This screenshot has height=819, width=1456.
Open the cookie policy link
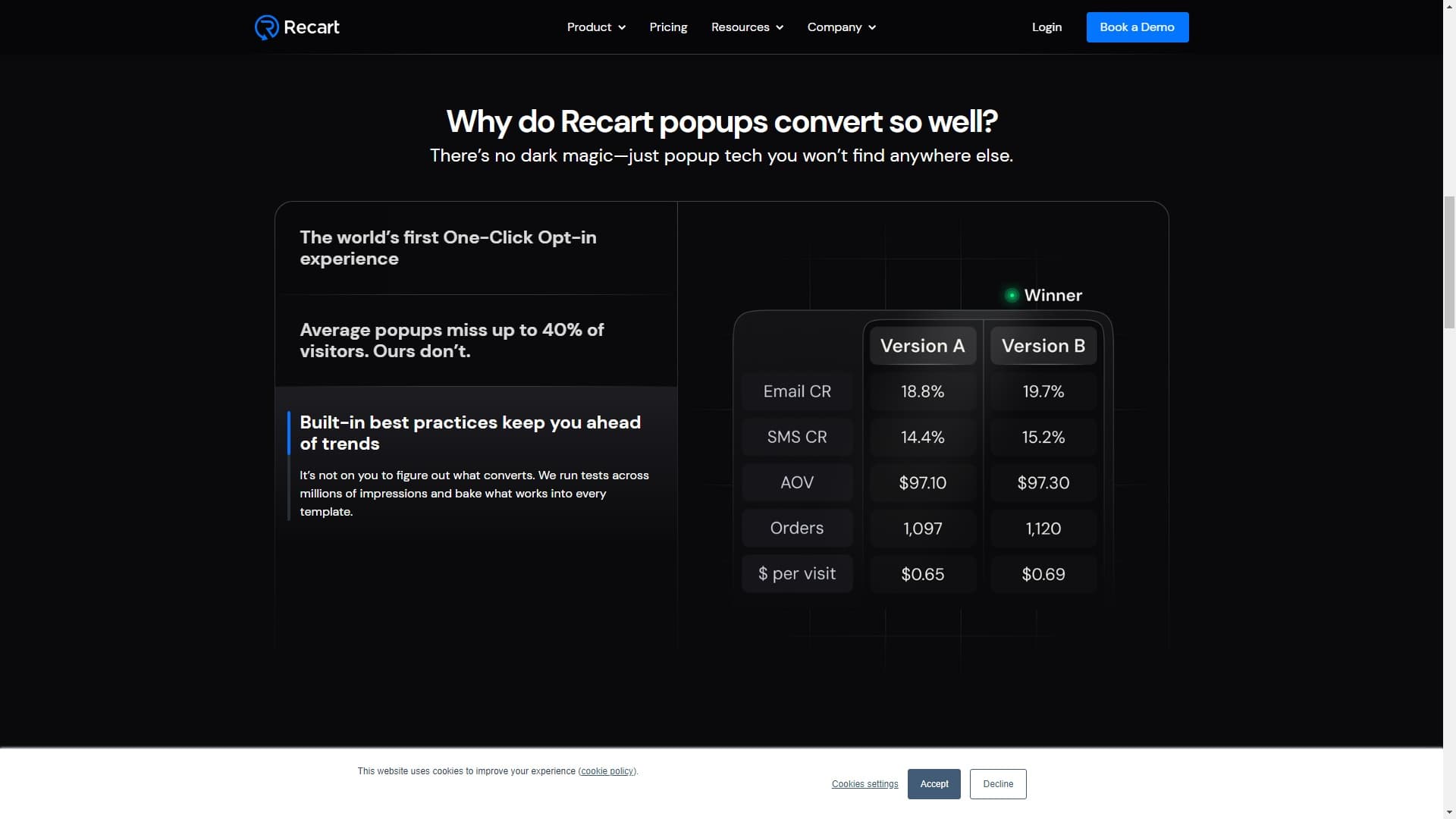click(x=607, y=771)
